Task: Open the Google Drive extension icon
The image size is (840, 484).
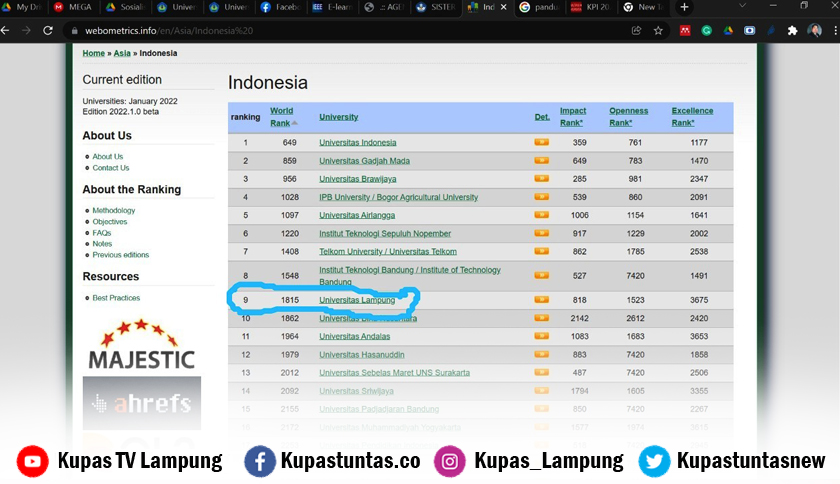Action: pyautogui.click(x=728, y=31)
